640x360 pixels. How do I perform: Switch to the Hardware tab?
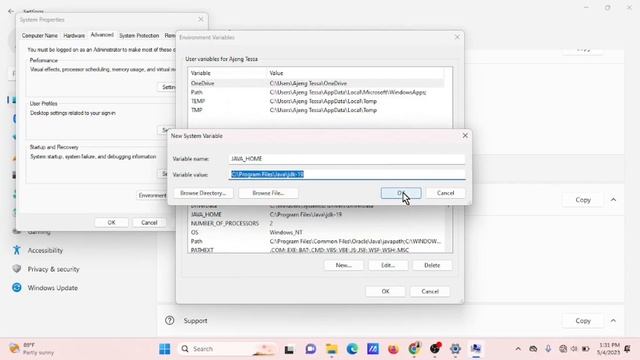coord(74,36)
